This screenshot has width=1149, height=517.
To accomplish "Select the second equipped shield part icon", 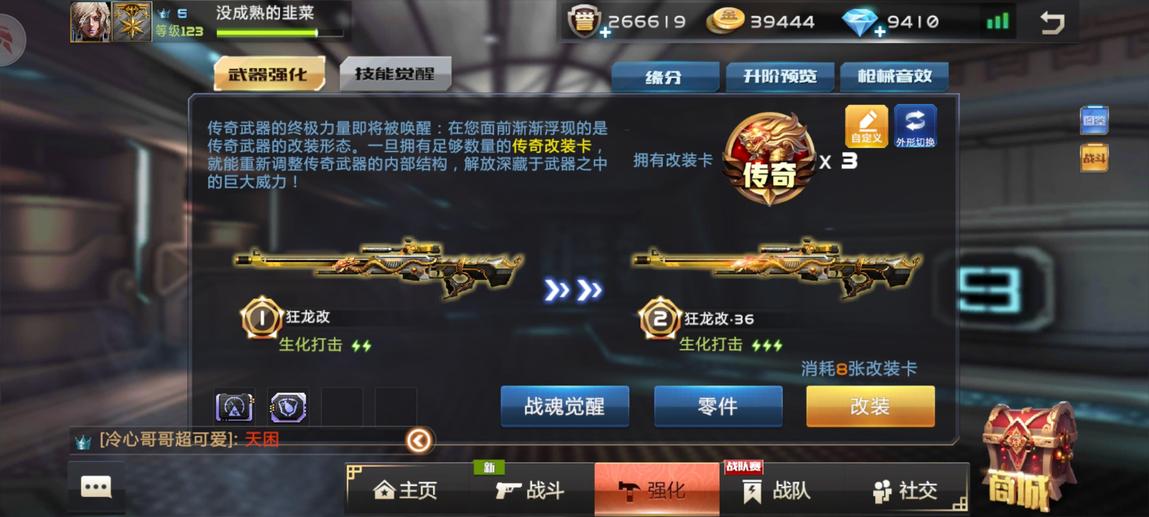I will [x=288, y=407].
